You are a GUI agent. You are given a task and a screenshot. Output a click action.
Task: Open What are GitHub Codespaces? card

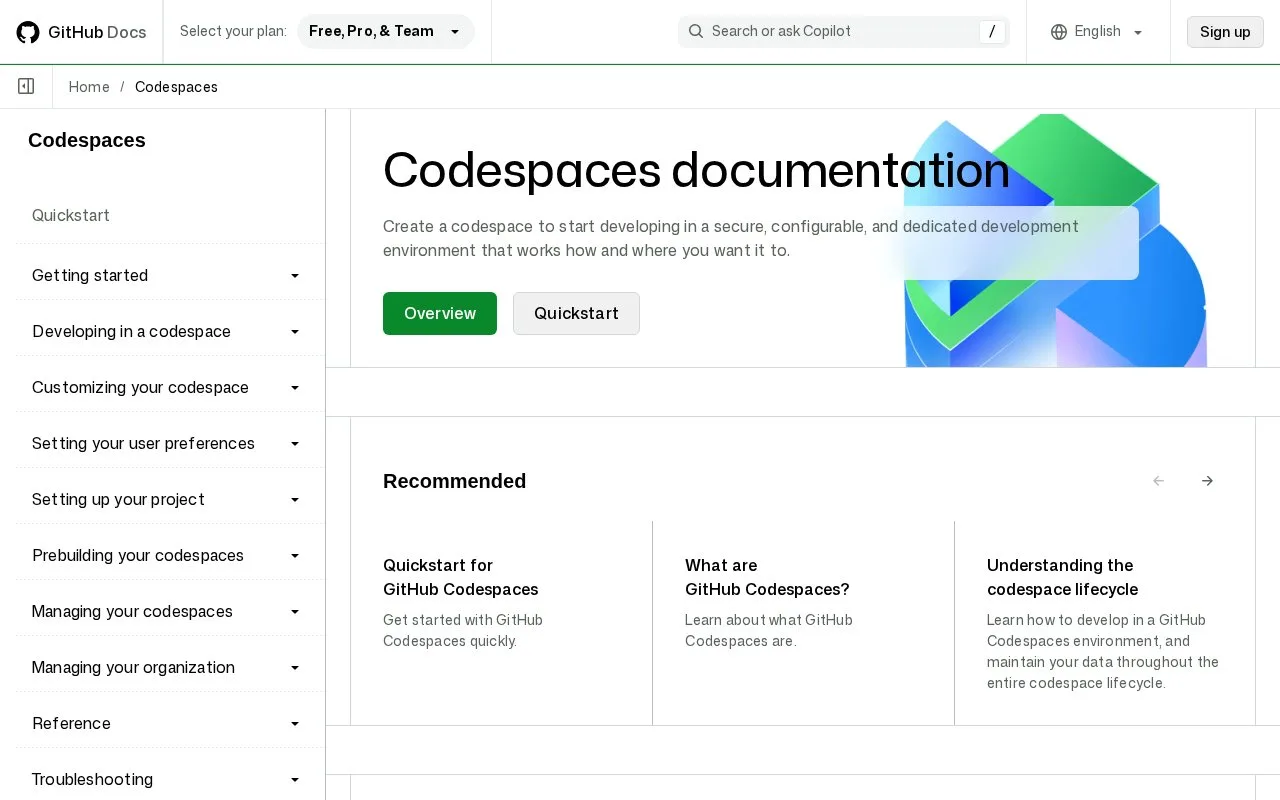[767, 577]
